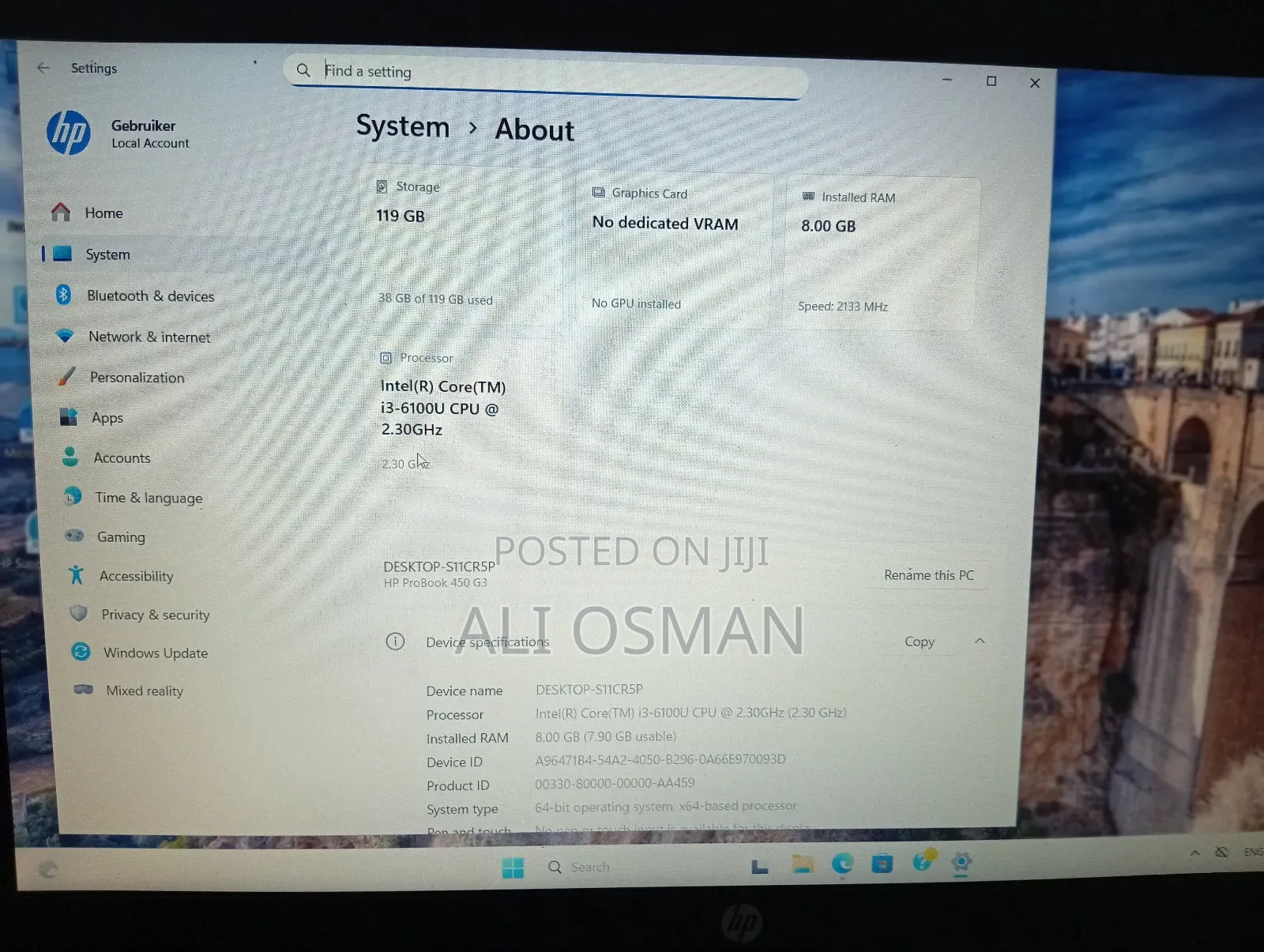Viewport: 1264px width, 952px height.
Task: Click the No GPU installed text
Action: [x=636, y=303]
